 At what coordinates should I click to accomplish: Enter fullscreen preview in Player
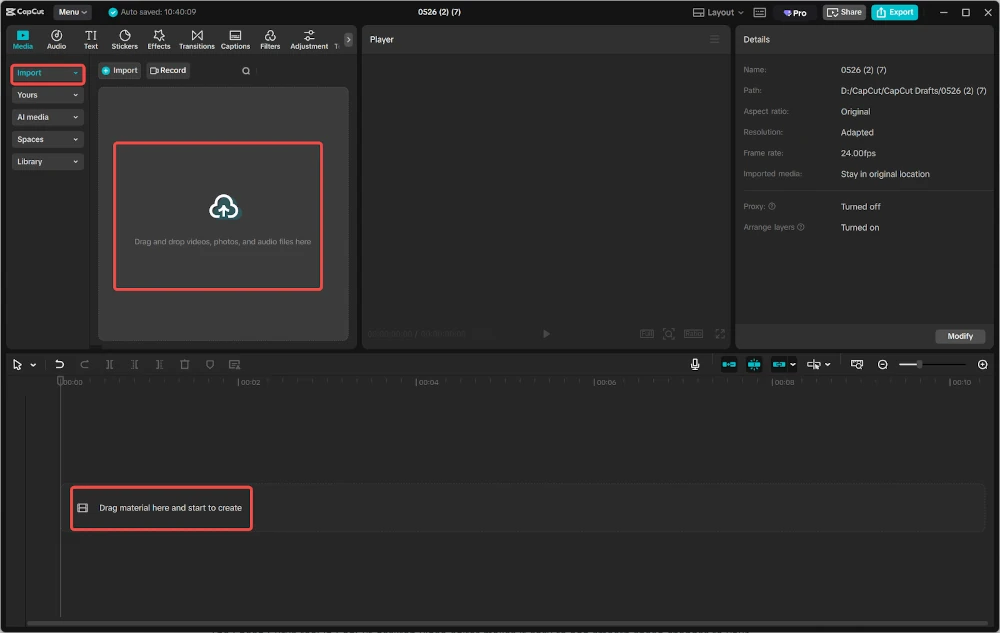click(720, 334)
